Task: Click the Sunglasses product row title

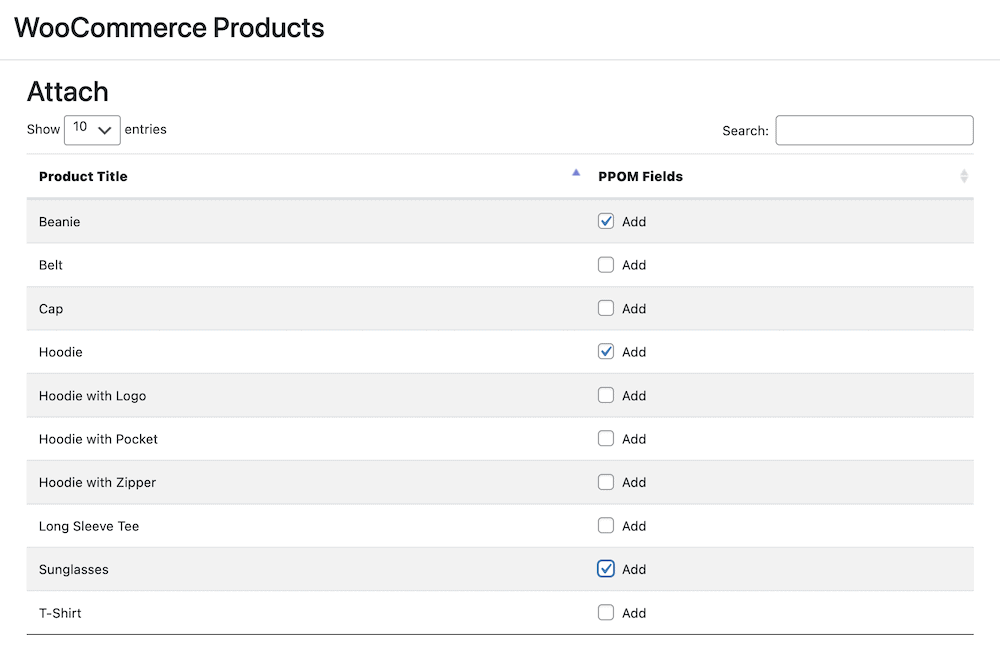Action: [74, 570]
